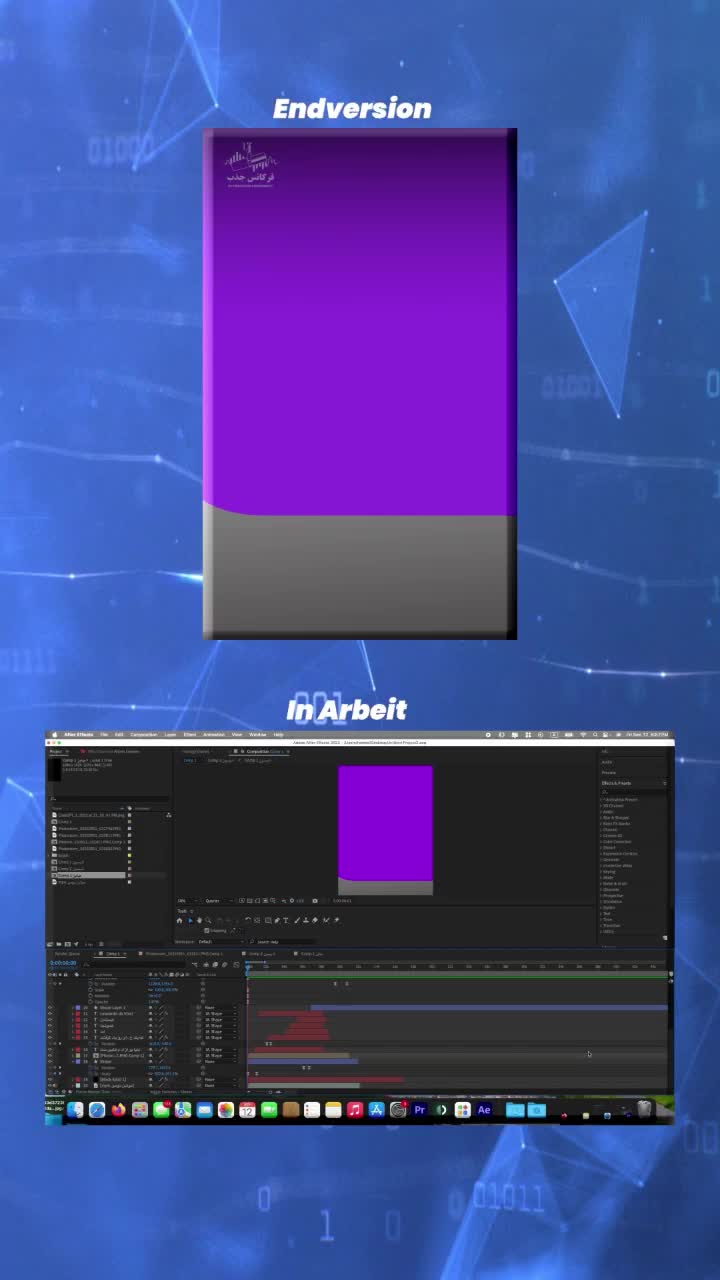This screenshot has width=720, height=1280.
Task: Open the Workspace Default dropdown
Action: (x=222, y=942)
